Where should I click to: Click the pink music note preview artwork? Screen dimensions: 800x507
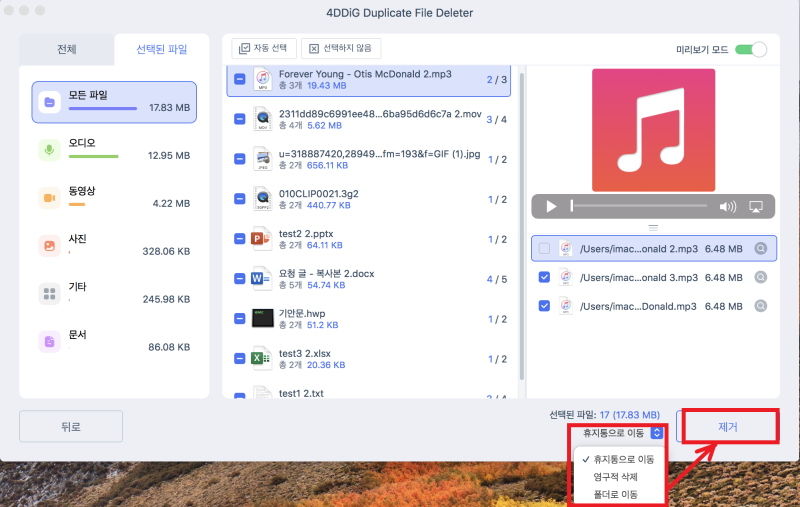coord(653,130)
